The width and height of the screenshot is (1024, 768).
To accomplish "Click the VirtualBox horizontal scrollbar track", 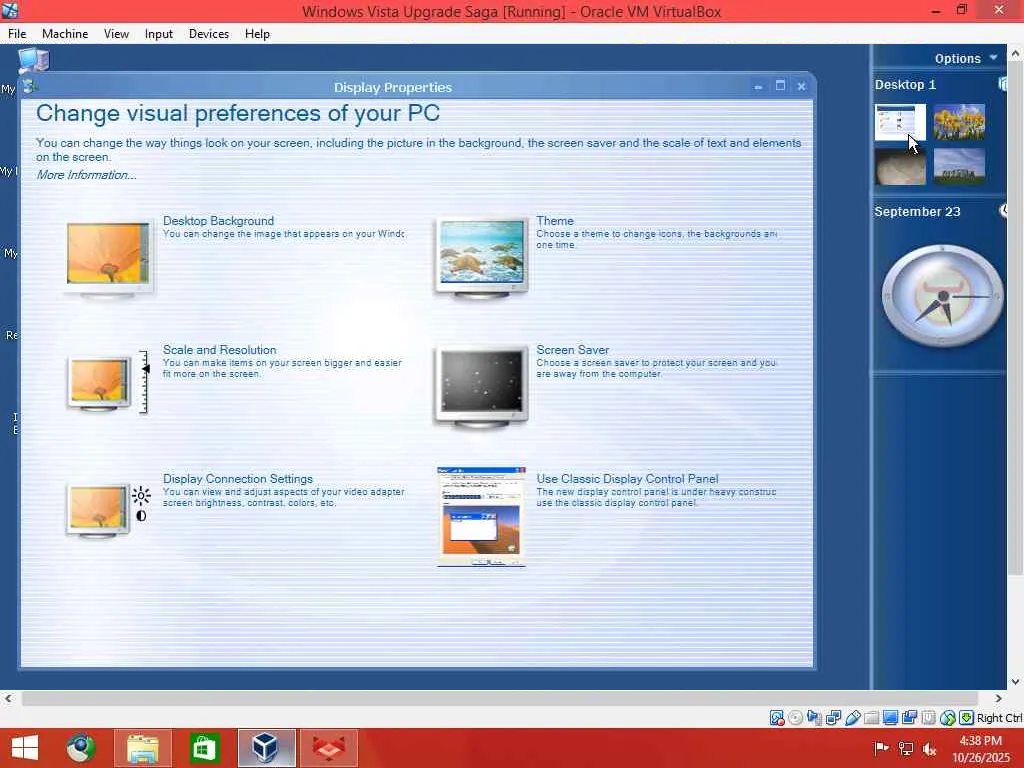I will pyautogui.click(x=500, y=698).
